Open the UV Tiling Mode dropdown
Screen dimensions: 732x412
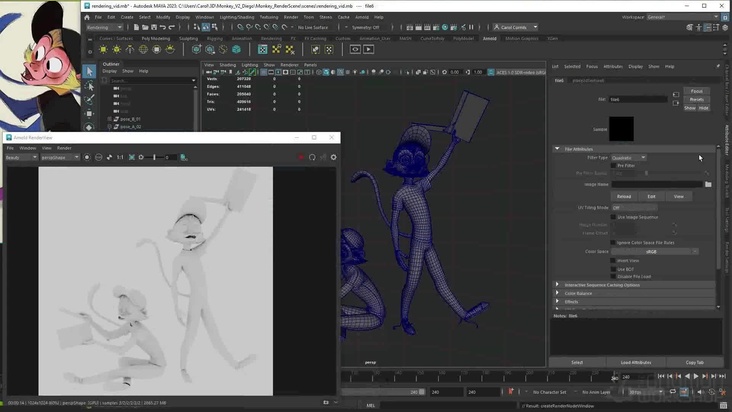(634, 208)
